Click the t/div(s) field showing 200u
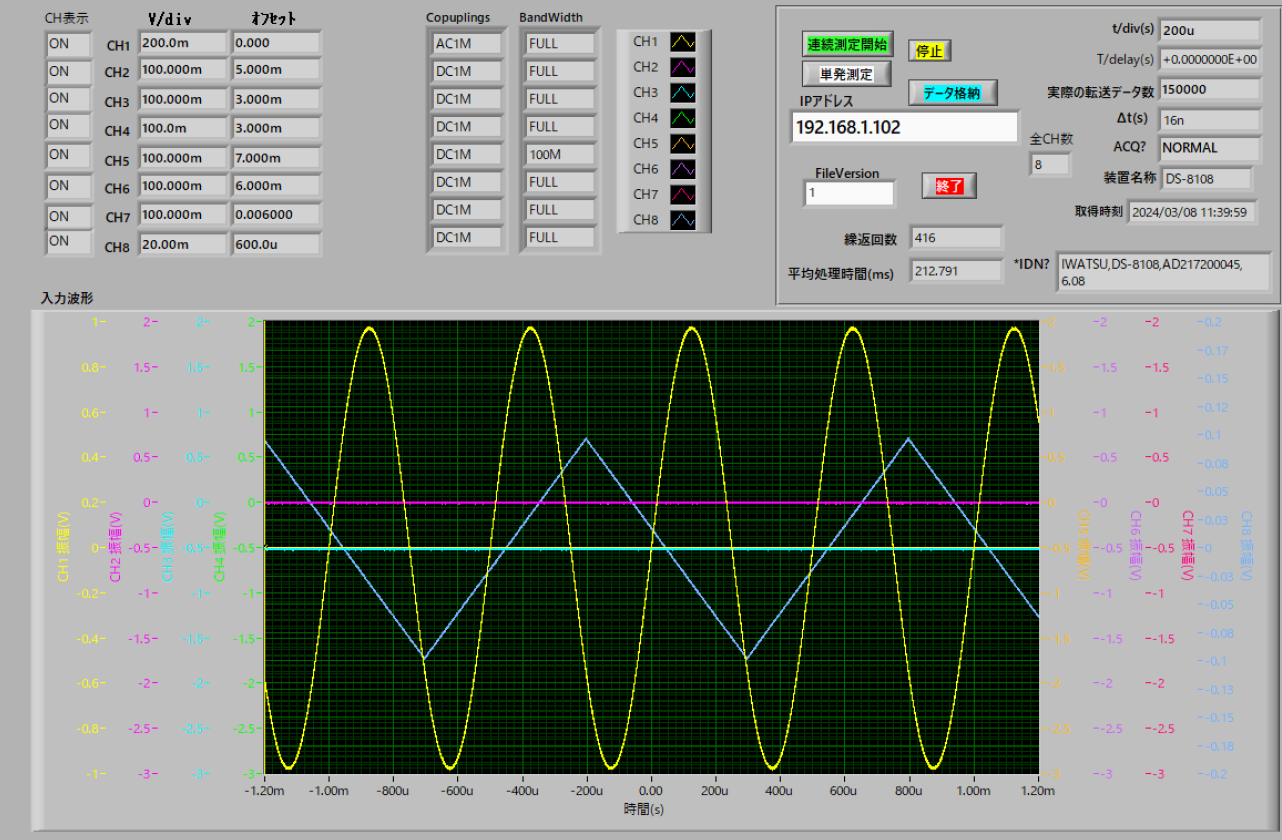Screen dimensions: 1282x840 tap(1209, 30)
